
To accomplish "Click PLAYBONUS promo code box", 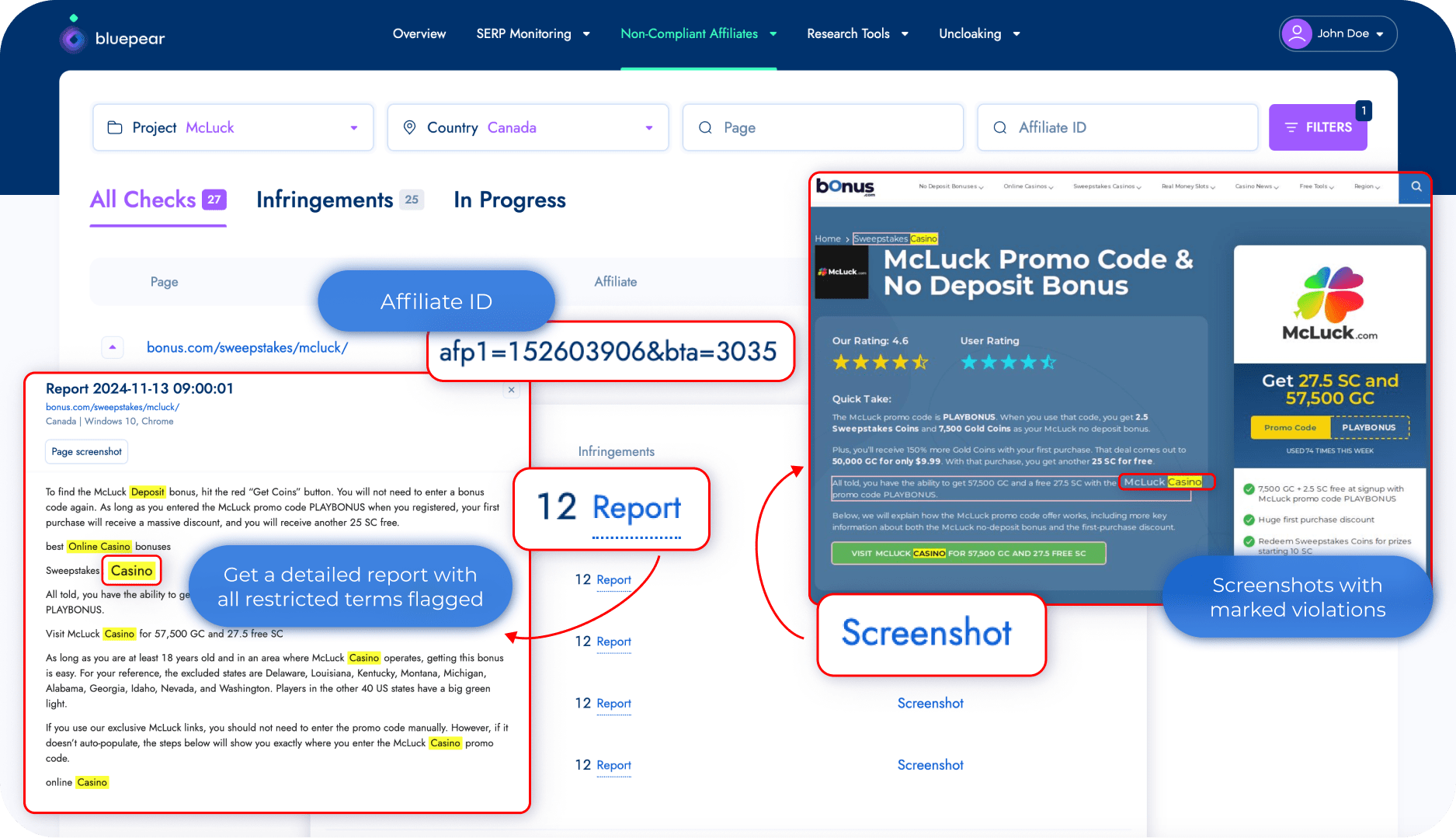I will 1369,428.
